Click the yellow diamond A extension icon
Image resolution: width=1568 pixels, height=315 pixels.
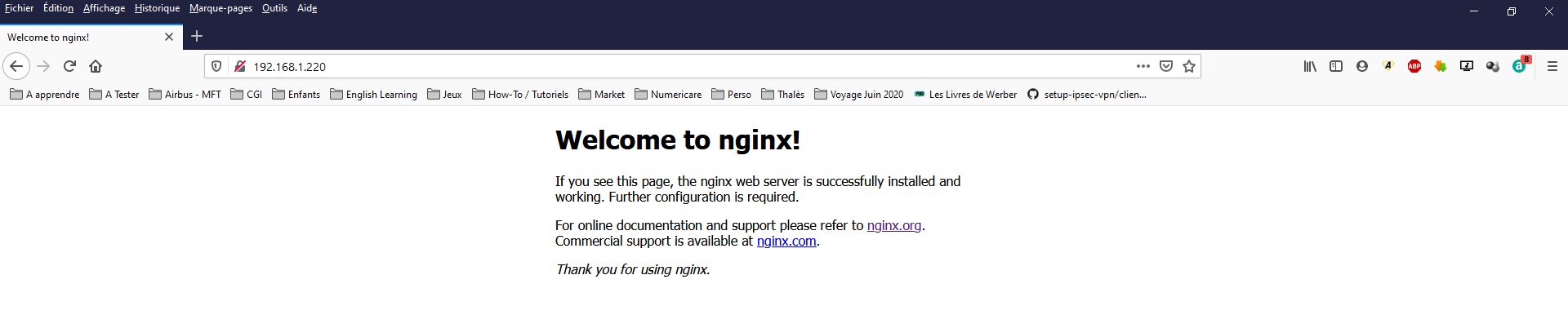(x=1388, y=66)
